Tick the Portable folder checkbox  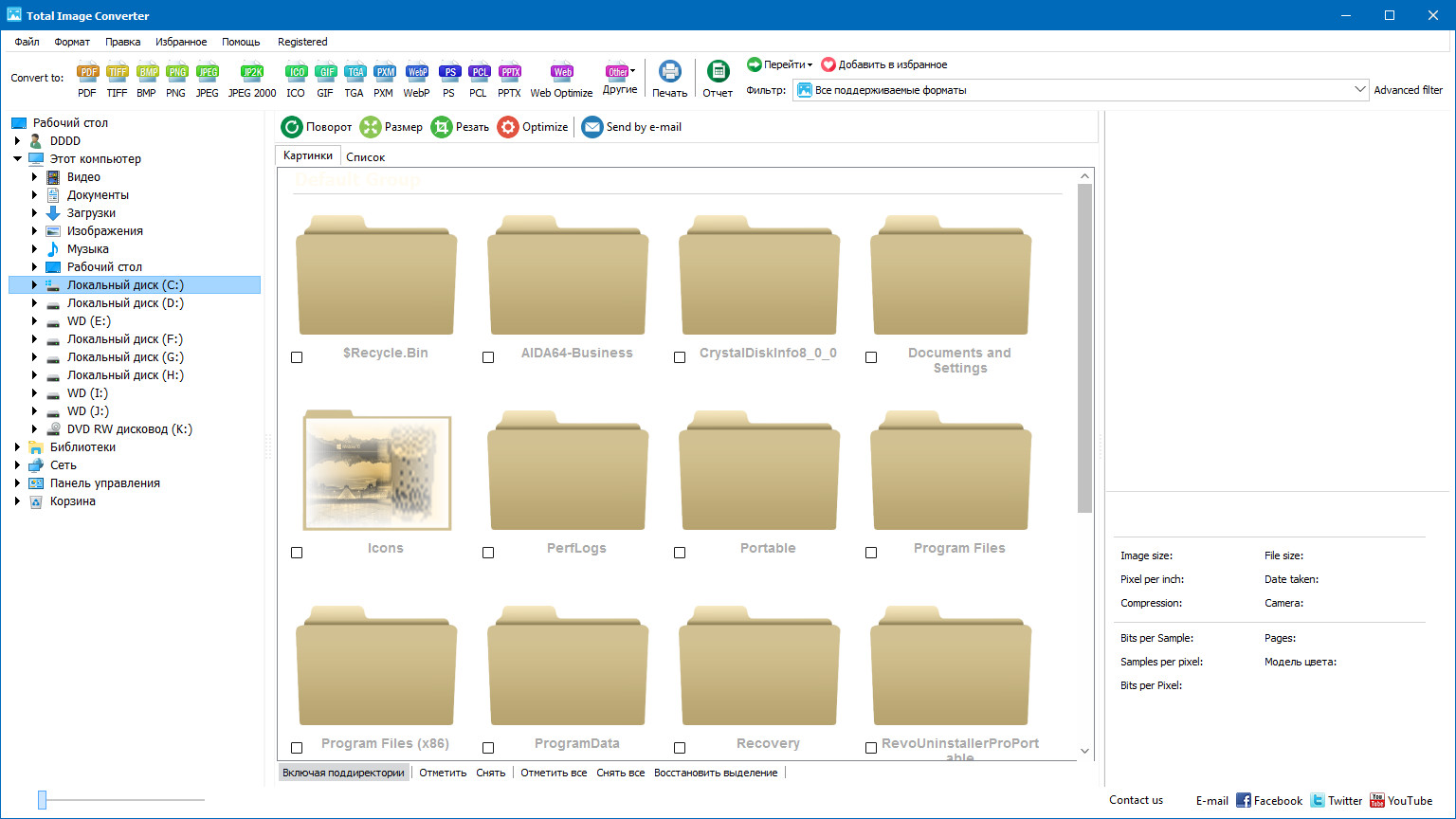coord(680,553)
